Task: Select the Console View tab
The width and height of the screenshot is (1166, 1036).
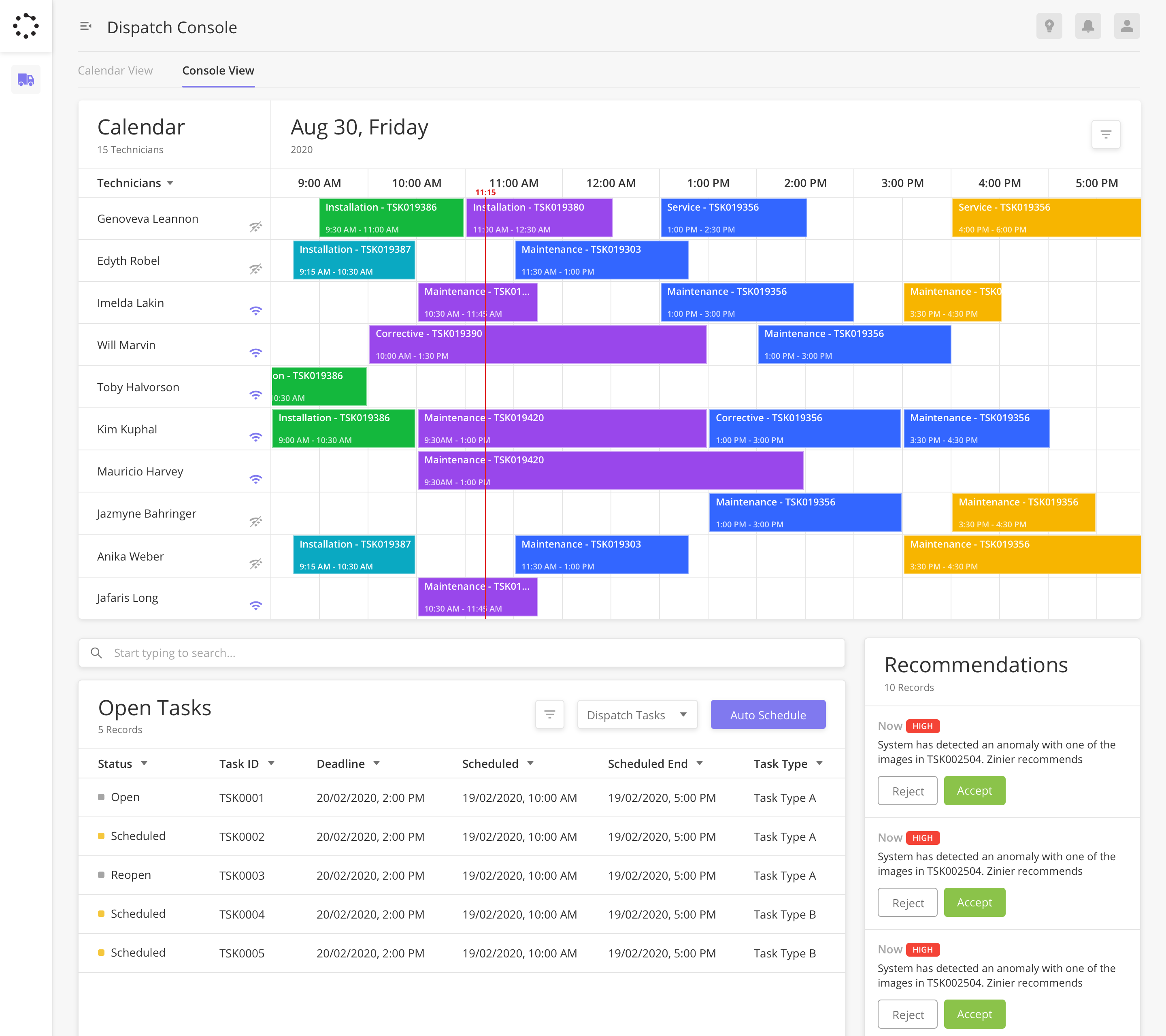Action: pos(218,71)
